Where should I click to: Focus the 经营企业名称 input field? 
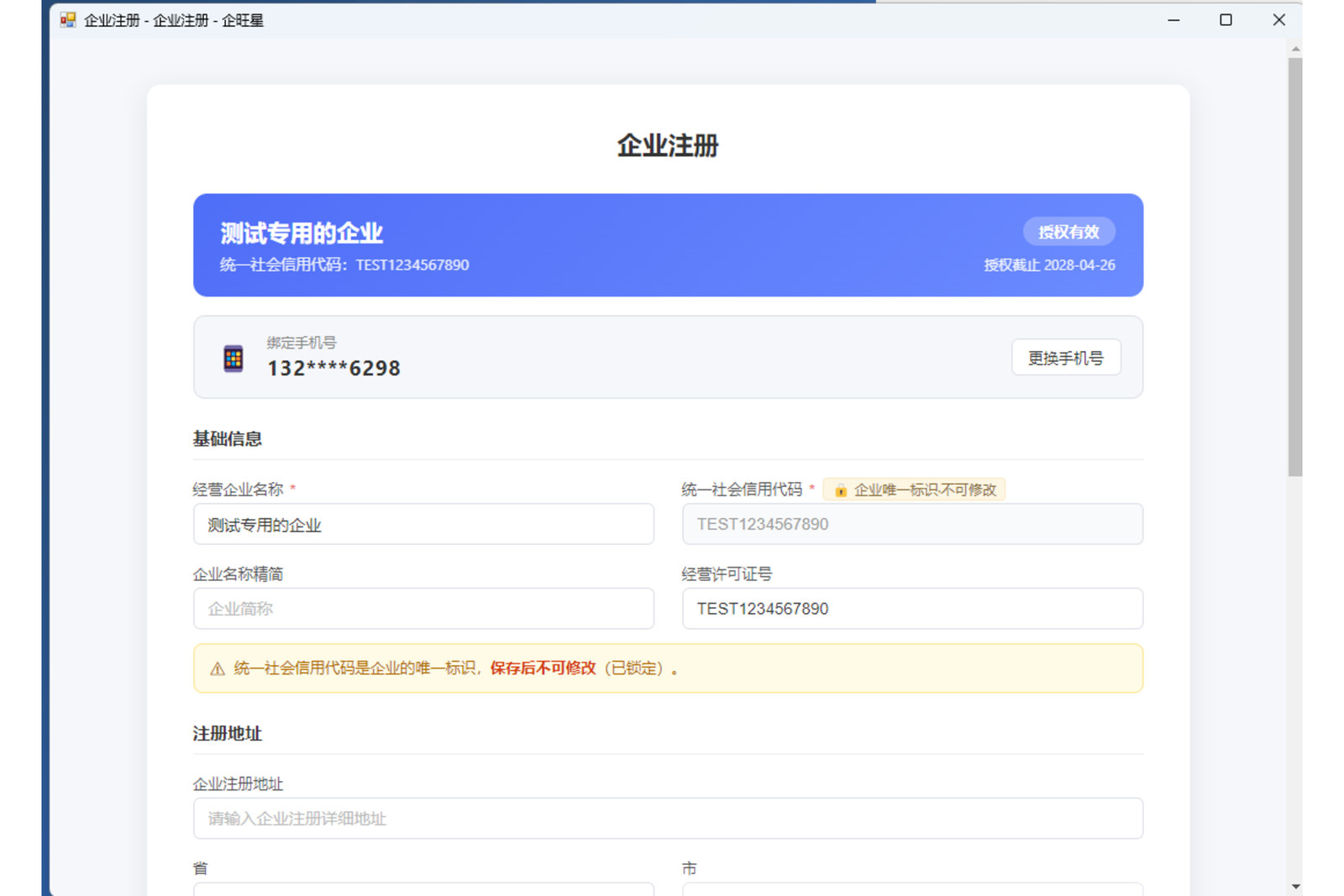tap(423, 524)
